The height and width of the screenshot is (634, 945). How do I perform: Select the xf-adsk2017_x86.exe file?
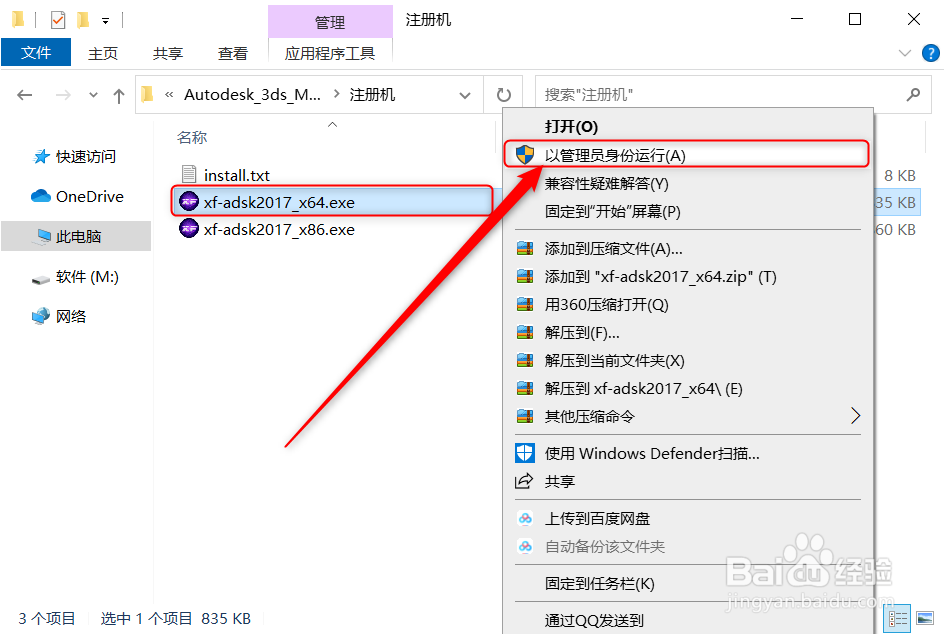(279, 230)
